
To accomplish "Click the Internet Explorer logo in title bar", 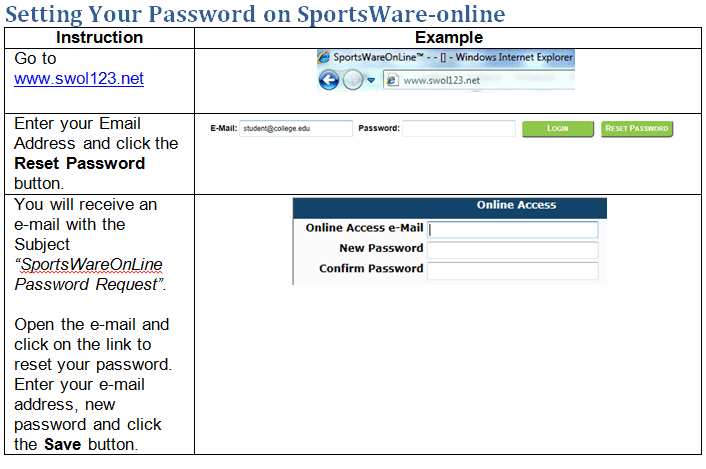I will (x=324, y=57).
